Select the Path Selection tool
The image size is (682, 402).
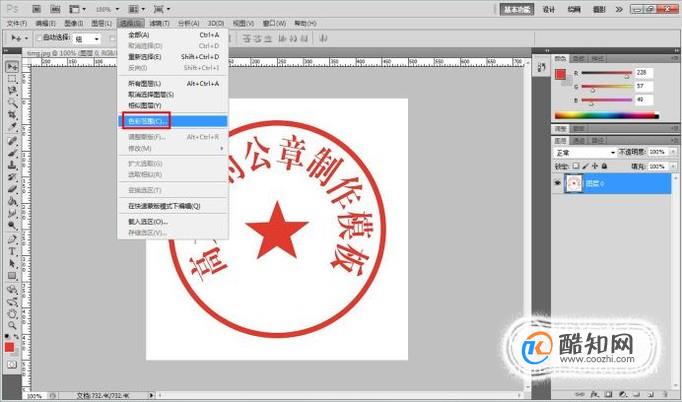(x=12, y=264)
